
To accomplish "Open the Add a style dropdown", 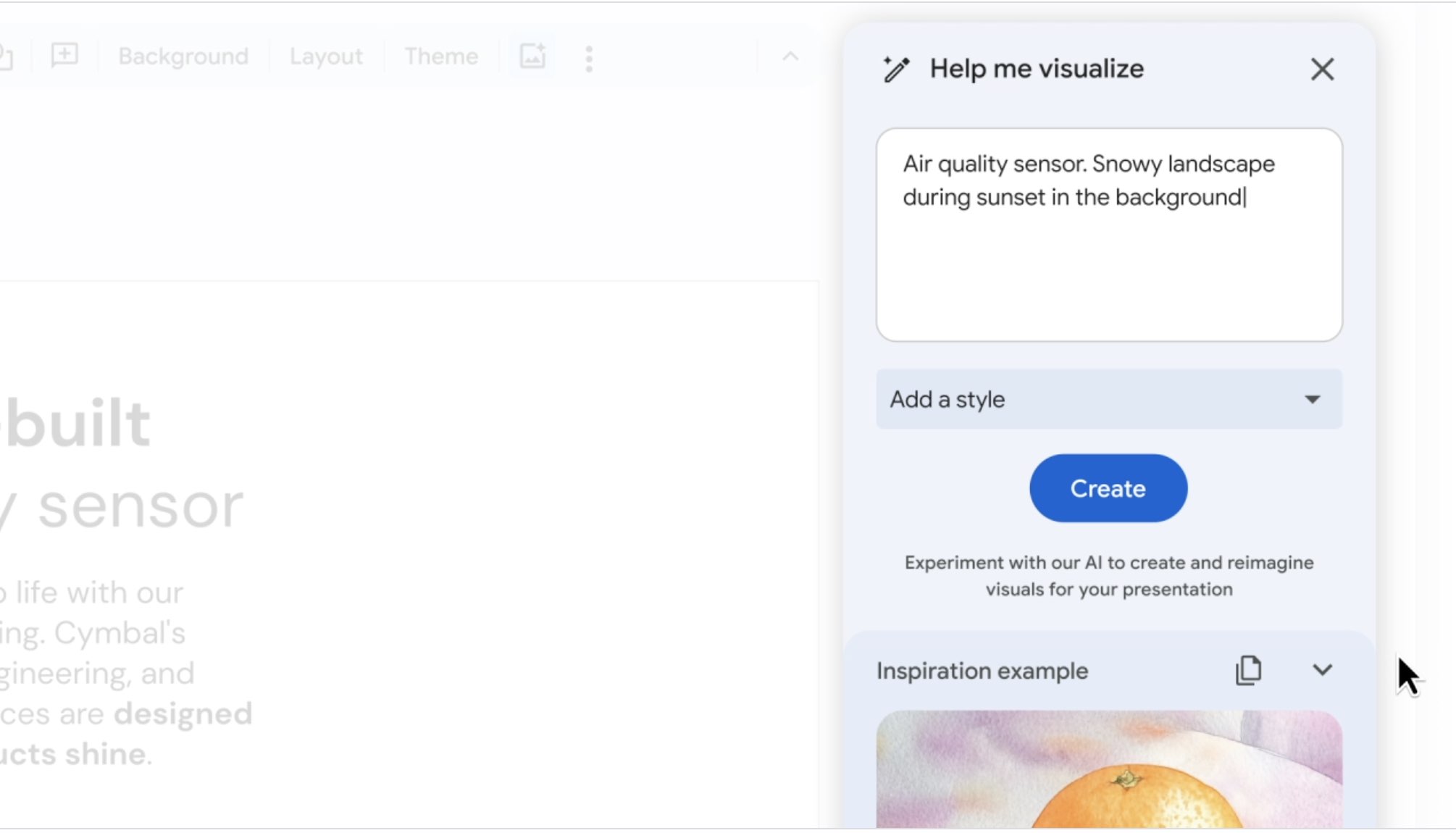I will click(1087, 399).
